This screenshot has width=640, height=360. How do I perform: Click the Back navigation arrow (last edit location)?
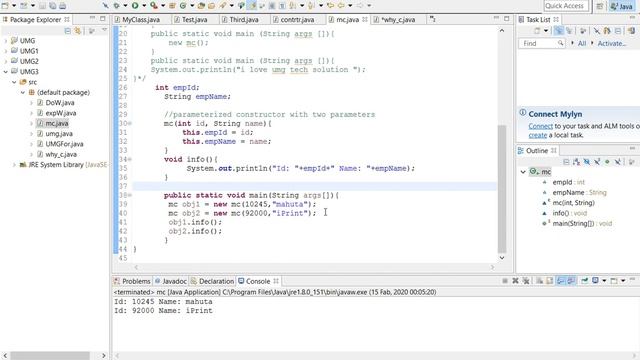(x=331, y=6)
